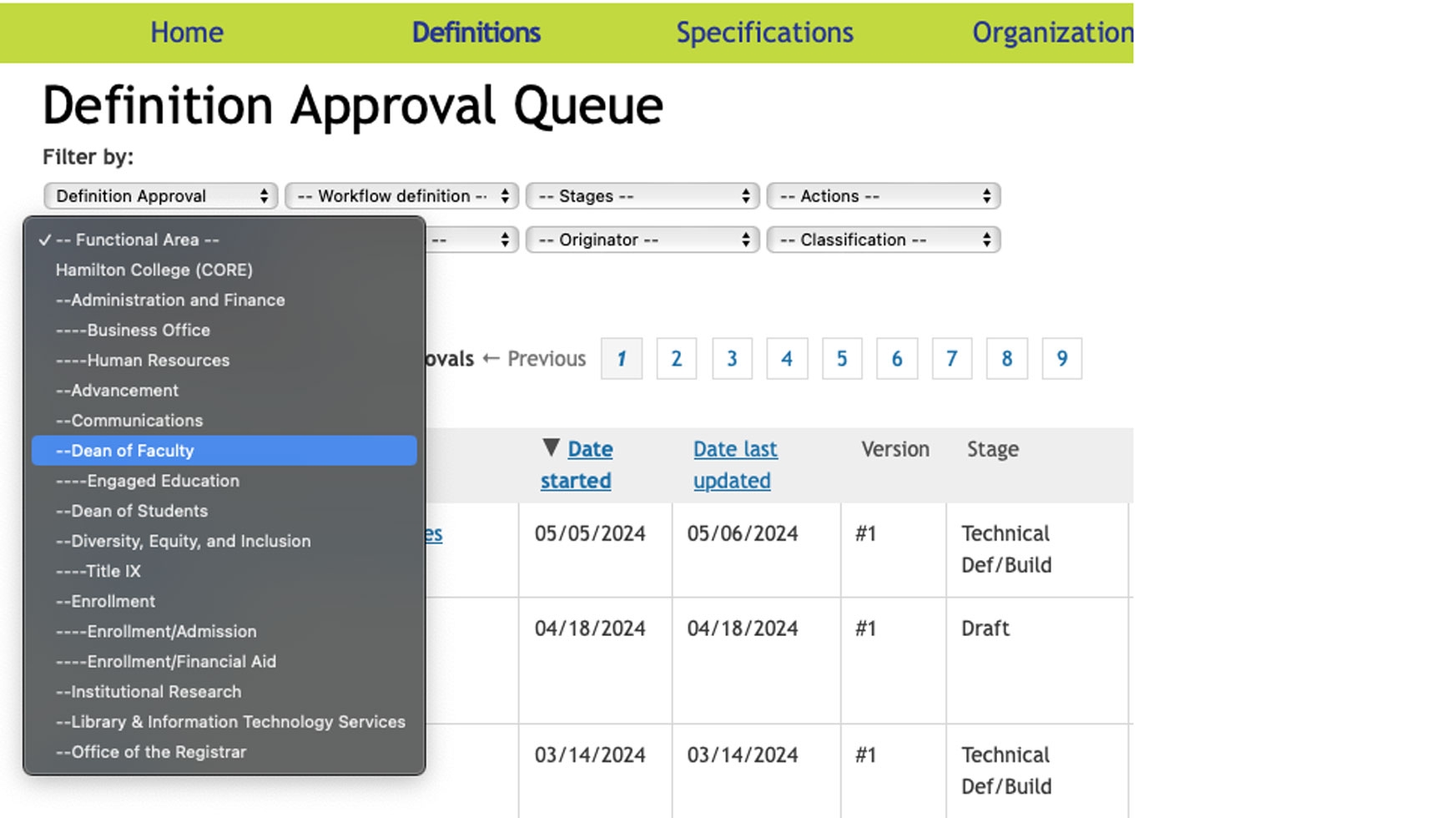Go to page 1 of results
This screenshot has width=1456, height=818.
point(622,359)
